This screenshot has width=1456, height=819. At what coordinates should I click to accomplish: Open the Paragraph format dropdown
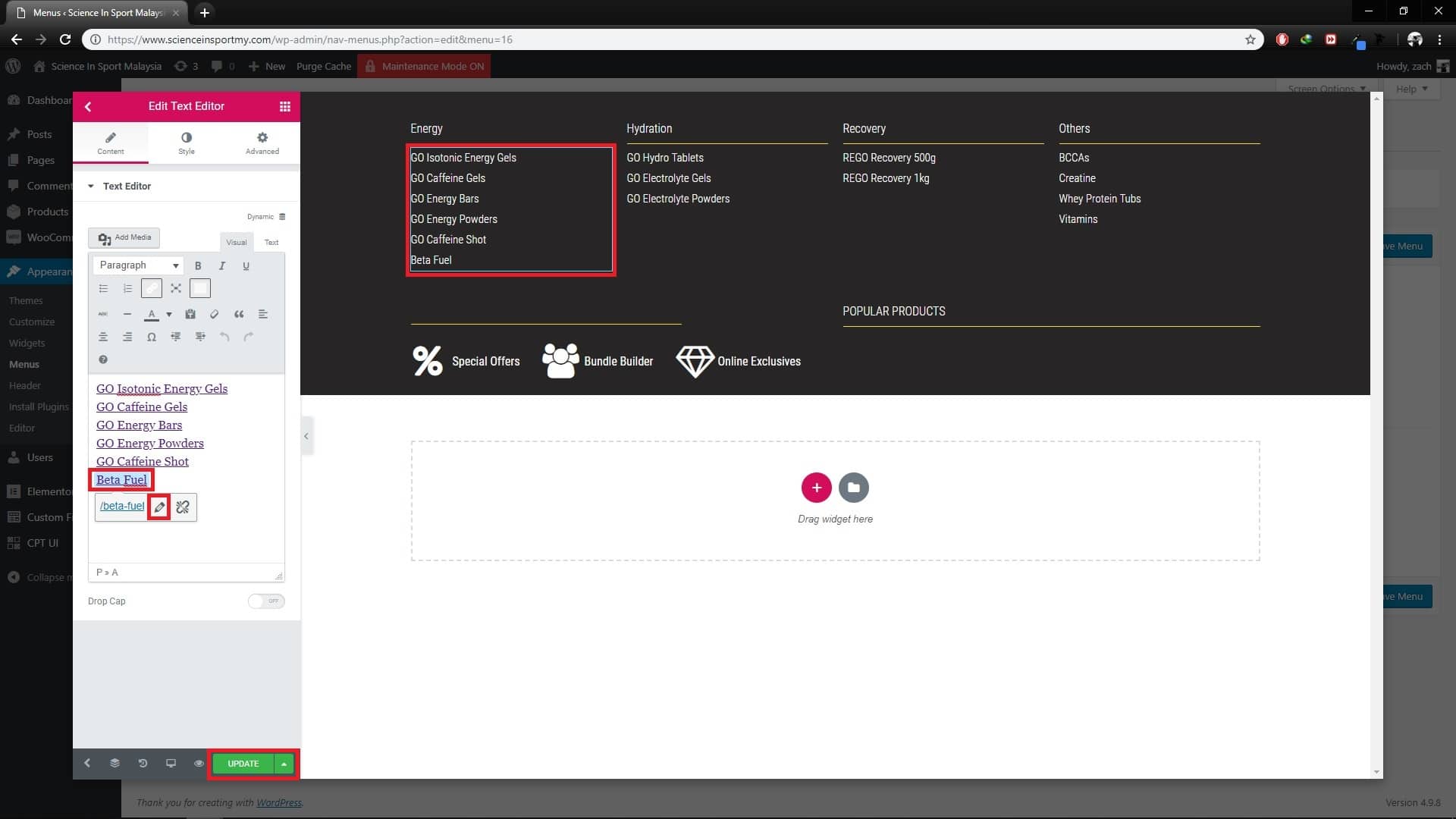[x=139, y=265]
